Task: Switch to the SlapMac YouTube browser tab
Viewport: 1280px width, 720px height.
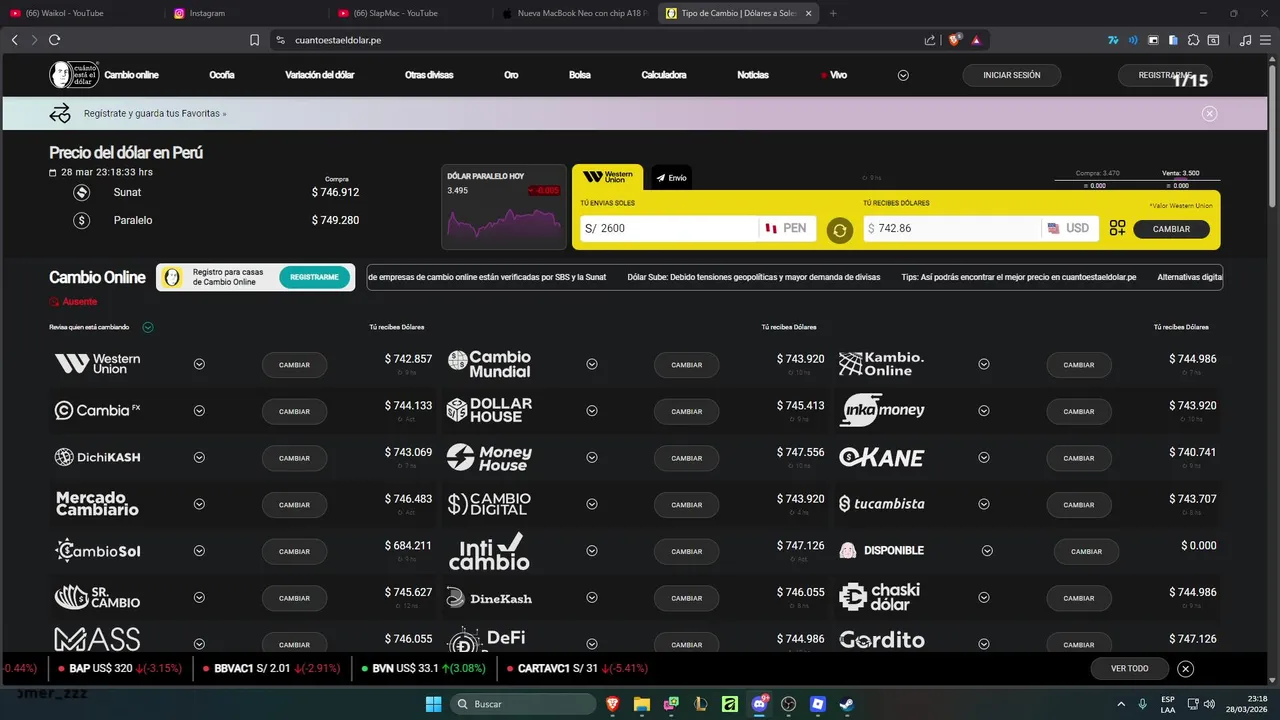Action: [410, 13]
